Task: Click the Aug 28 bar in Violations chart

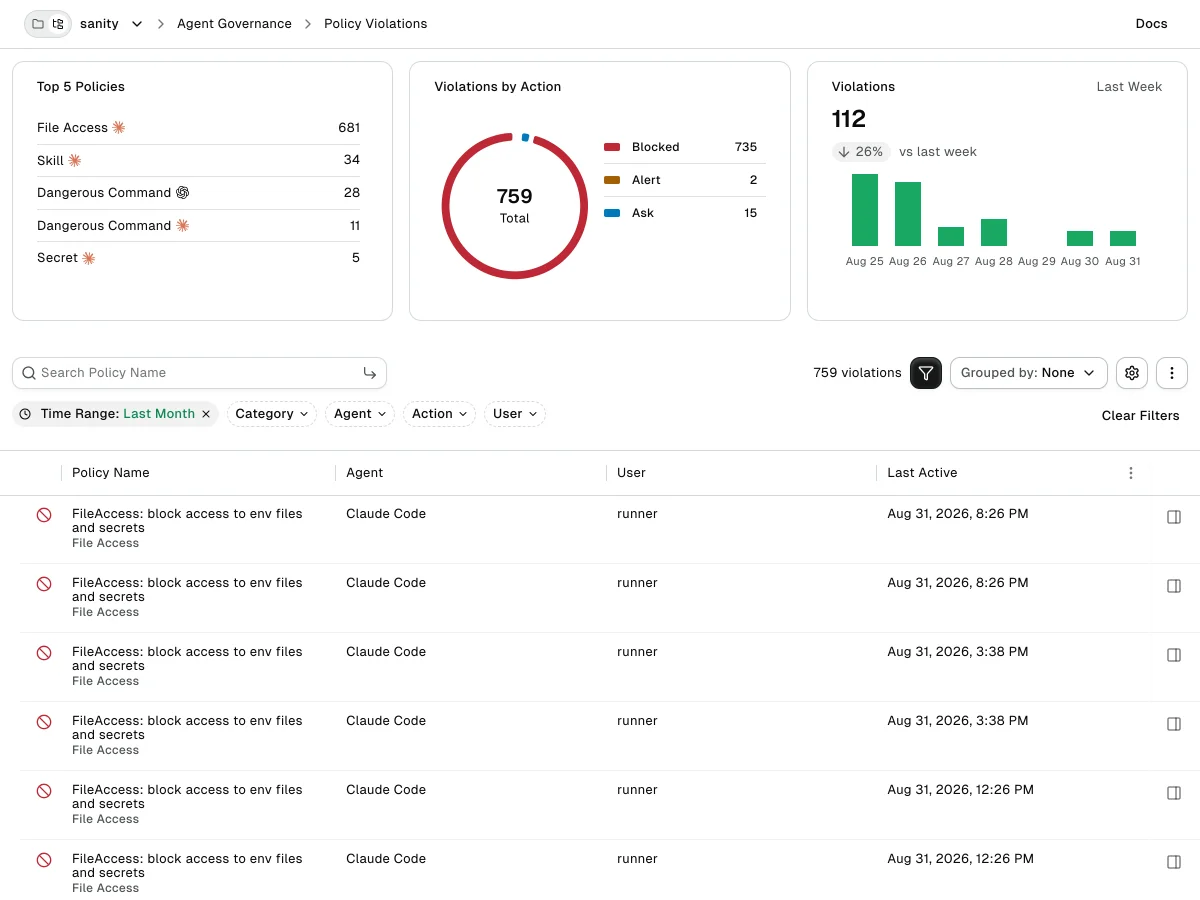Action: (x=994, y=232)
